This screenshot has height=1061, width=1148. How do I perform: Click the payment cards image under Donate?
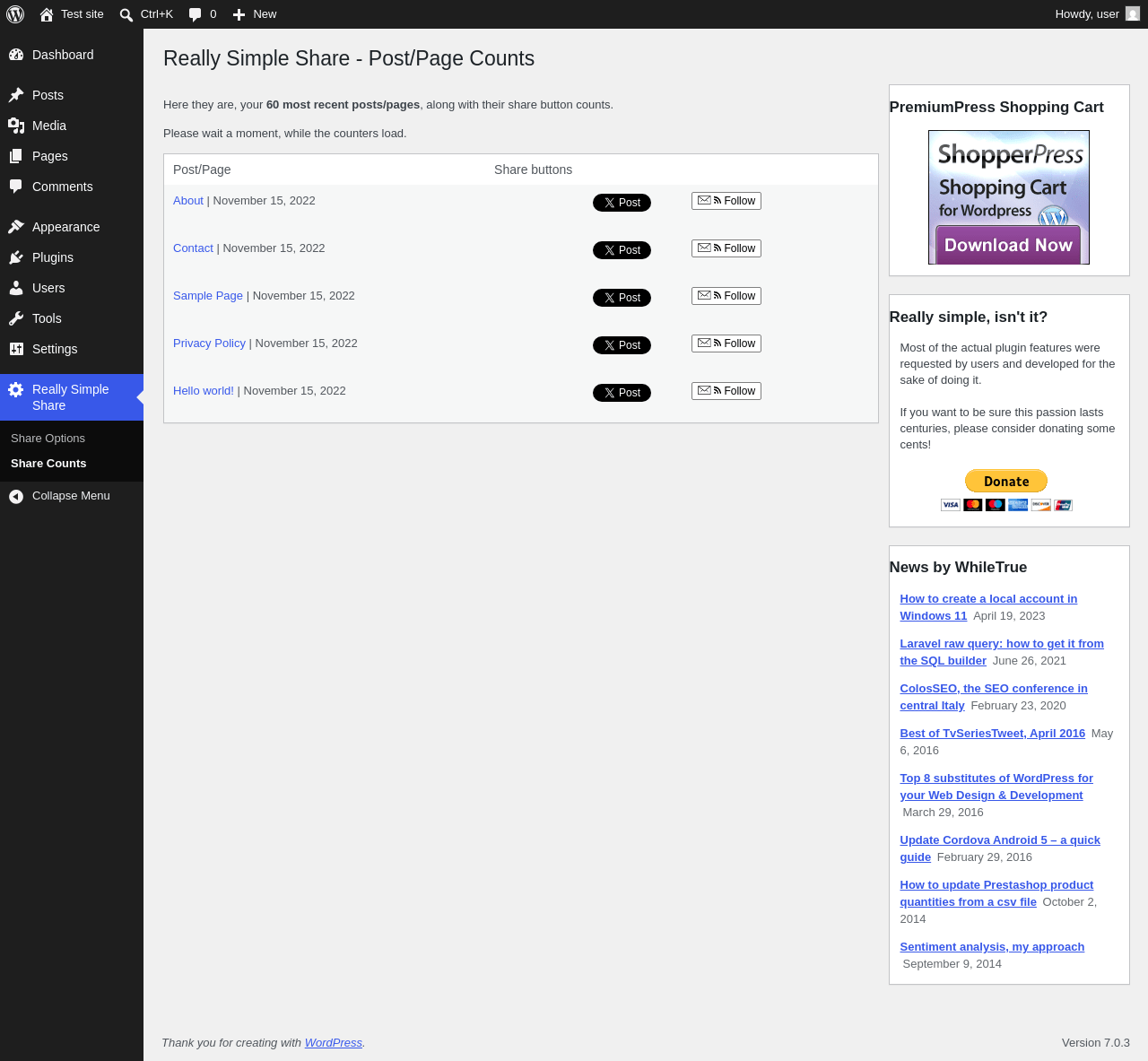click(1006, 505)
